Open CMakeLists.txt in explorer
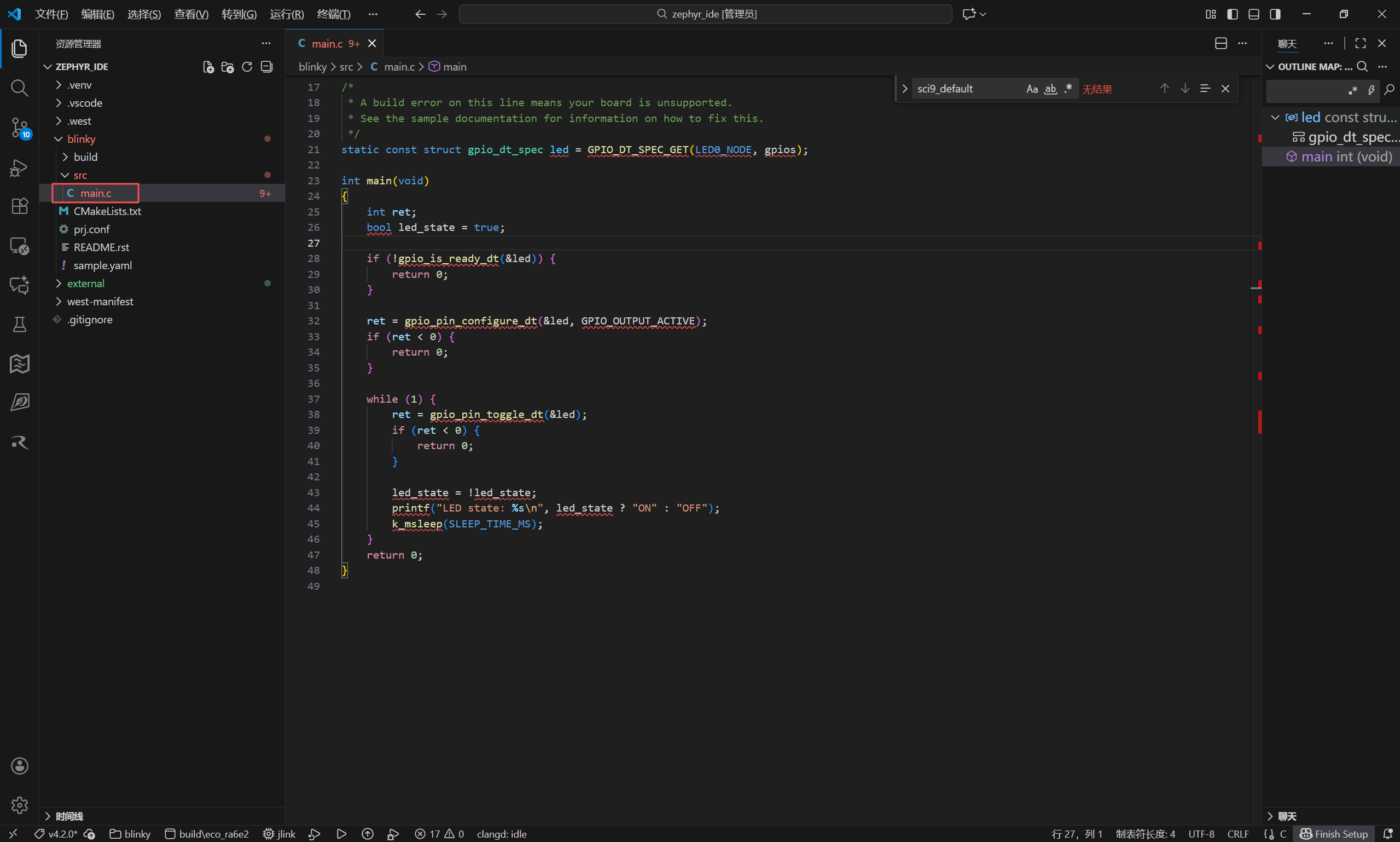Image resolution: width=1400 pixels, height=842 pixels. 107,211
